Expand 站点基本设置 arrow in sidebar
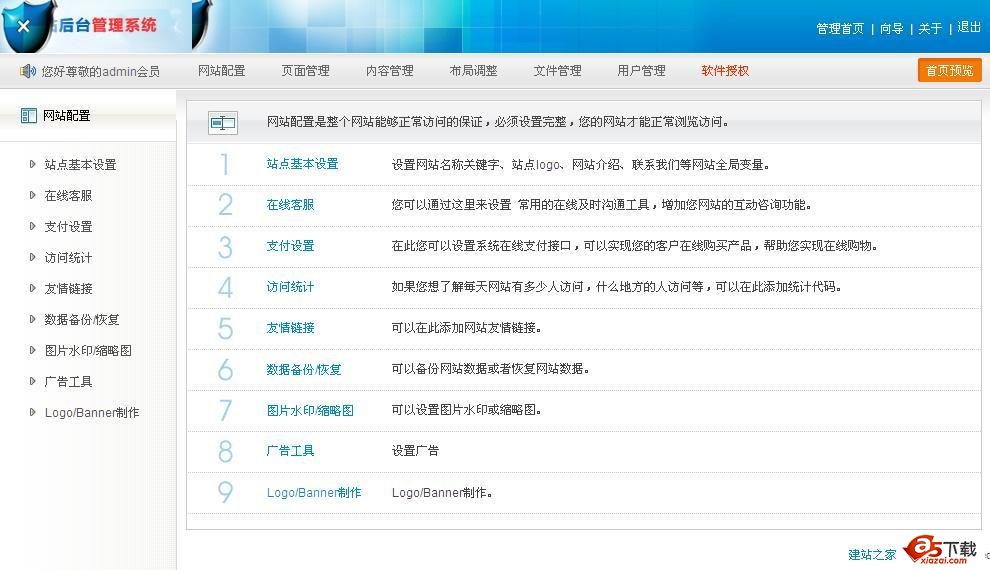Image resolution: width=990 pixels, height=570 pixels. click(x=33, y=165)
